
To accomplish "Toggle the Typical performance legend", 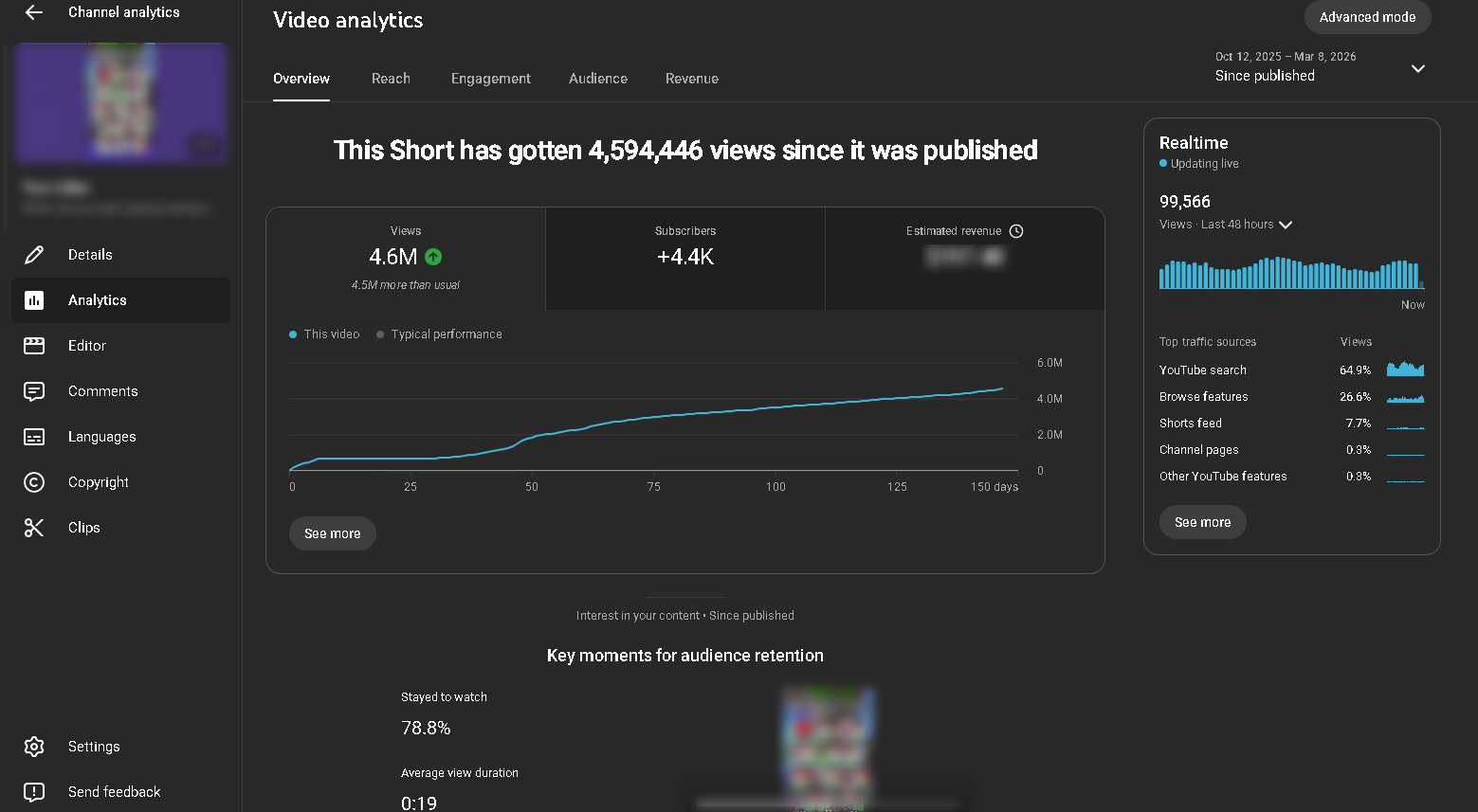I will [439, 334].
